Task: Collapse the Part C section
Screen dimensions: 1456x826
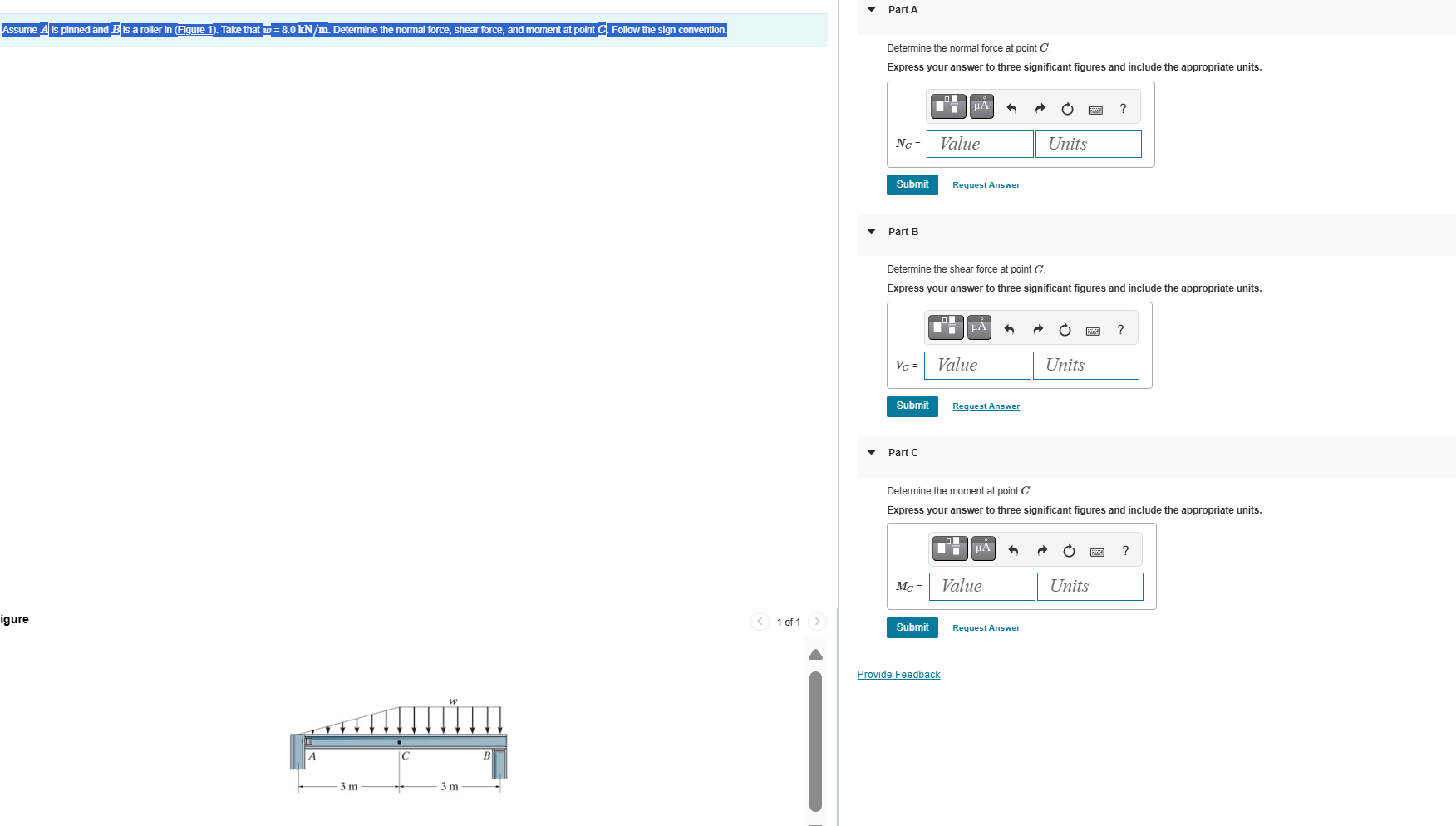Action: 870,452
